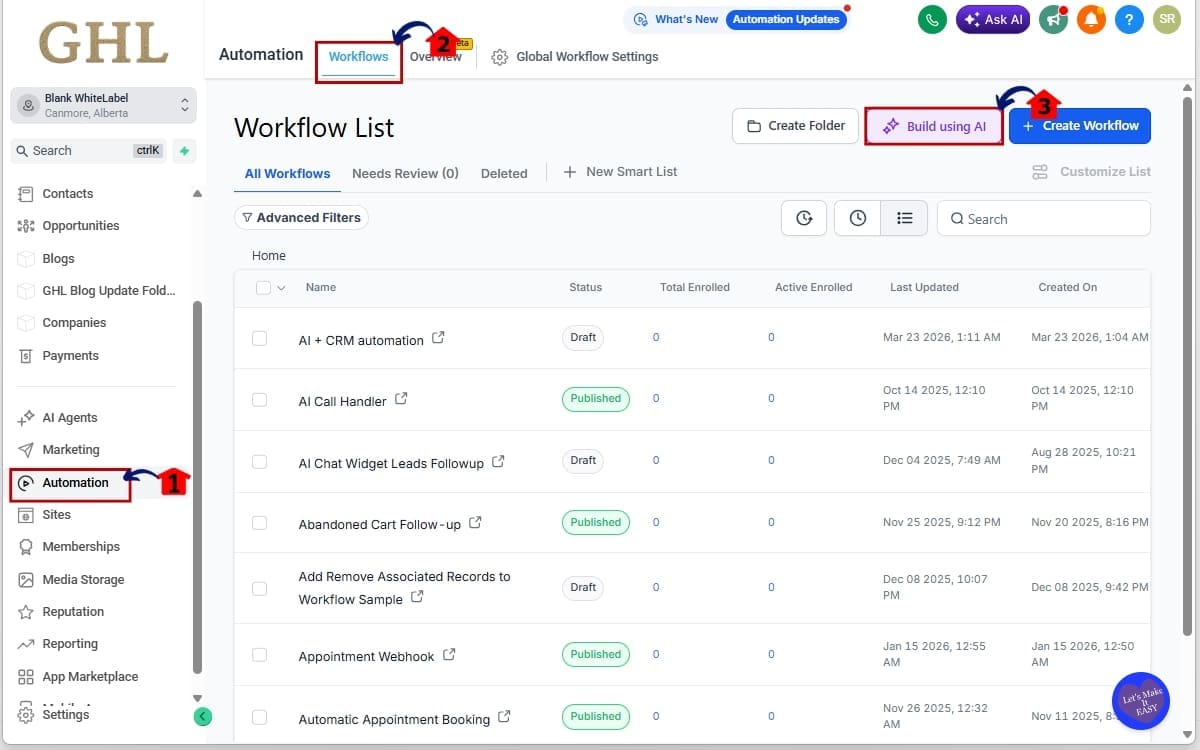This screenshot has width=1200, height=750.
Task: Expand the Contacts section chevron
Action: coord(196,193)
